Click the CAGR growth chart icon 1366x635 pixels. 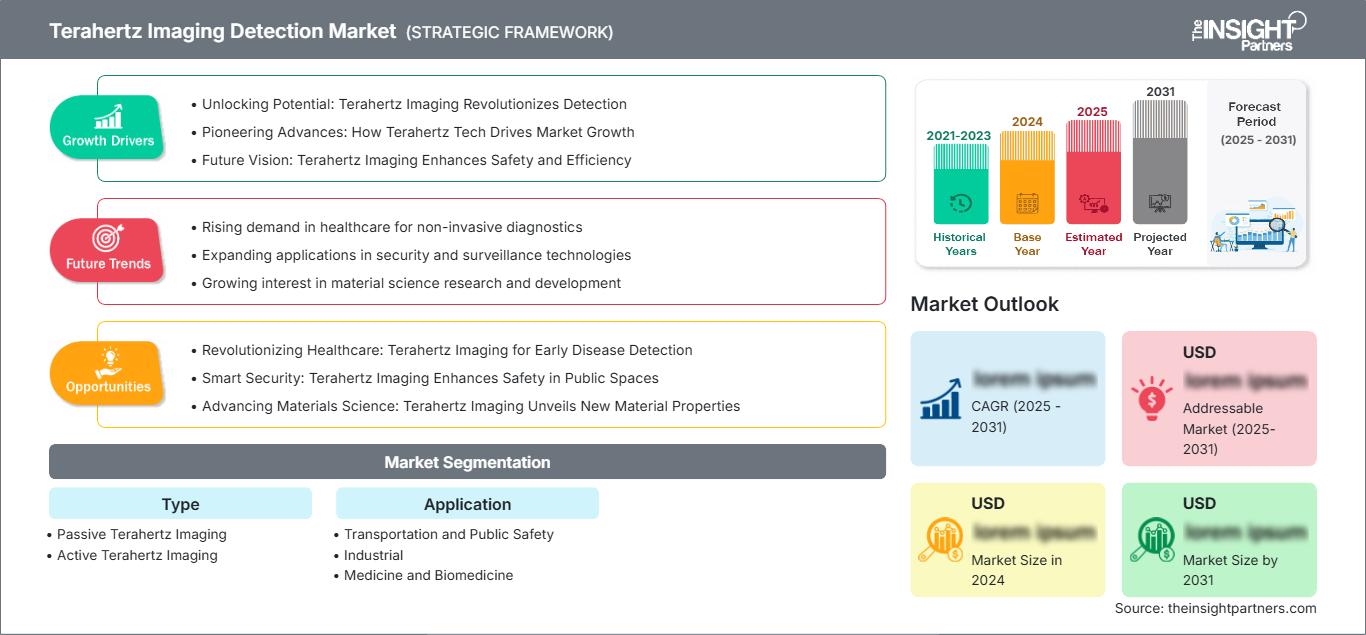click(x=941, y=398)
